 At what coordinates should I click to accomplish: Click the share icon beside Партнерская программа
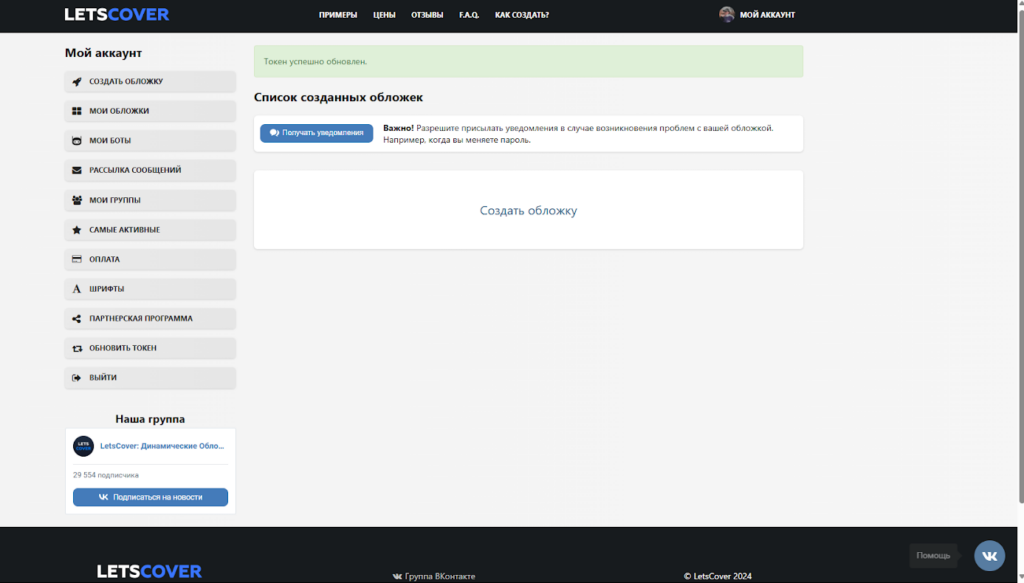coord(76,319)
